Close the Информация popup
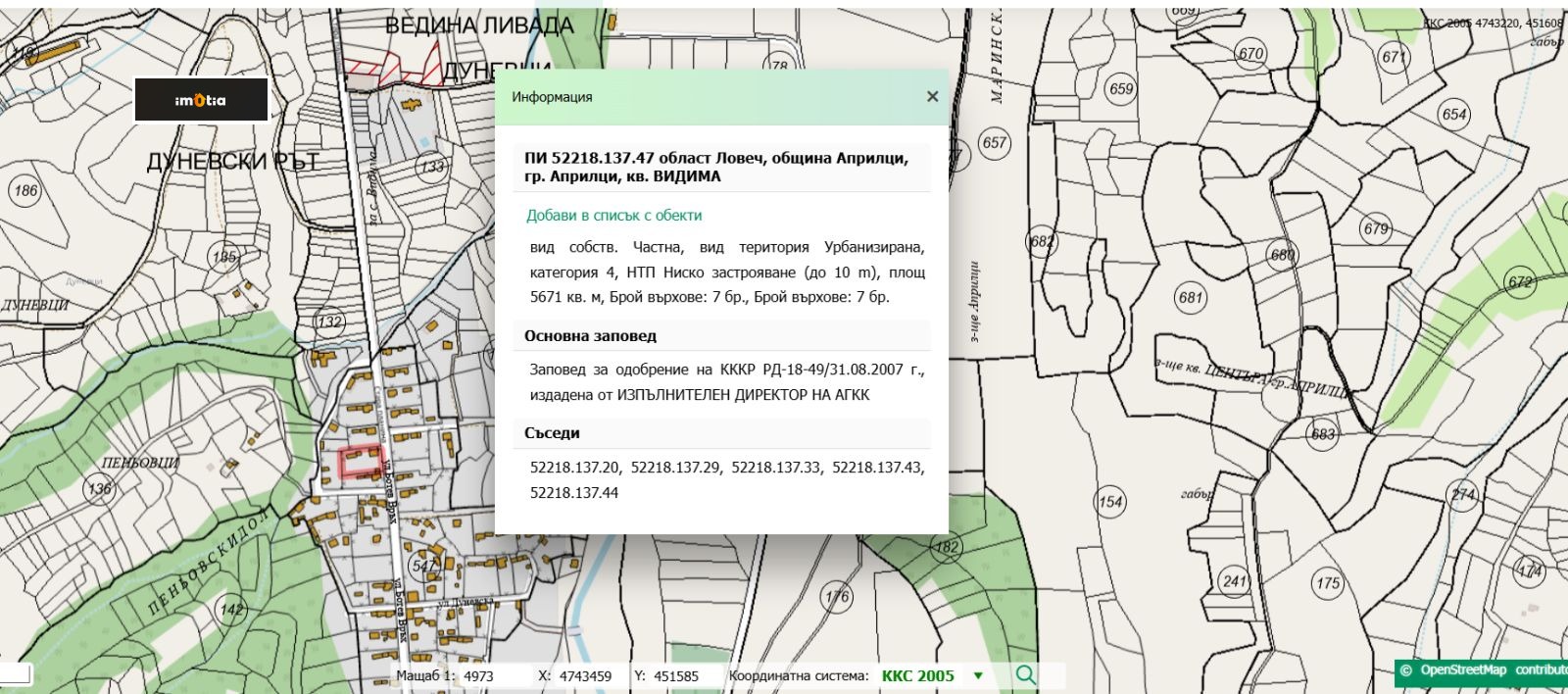The height and width of the screenshot is (694, 1568). click(932, 96)
